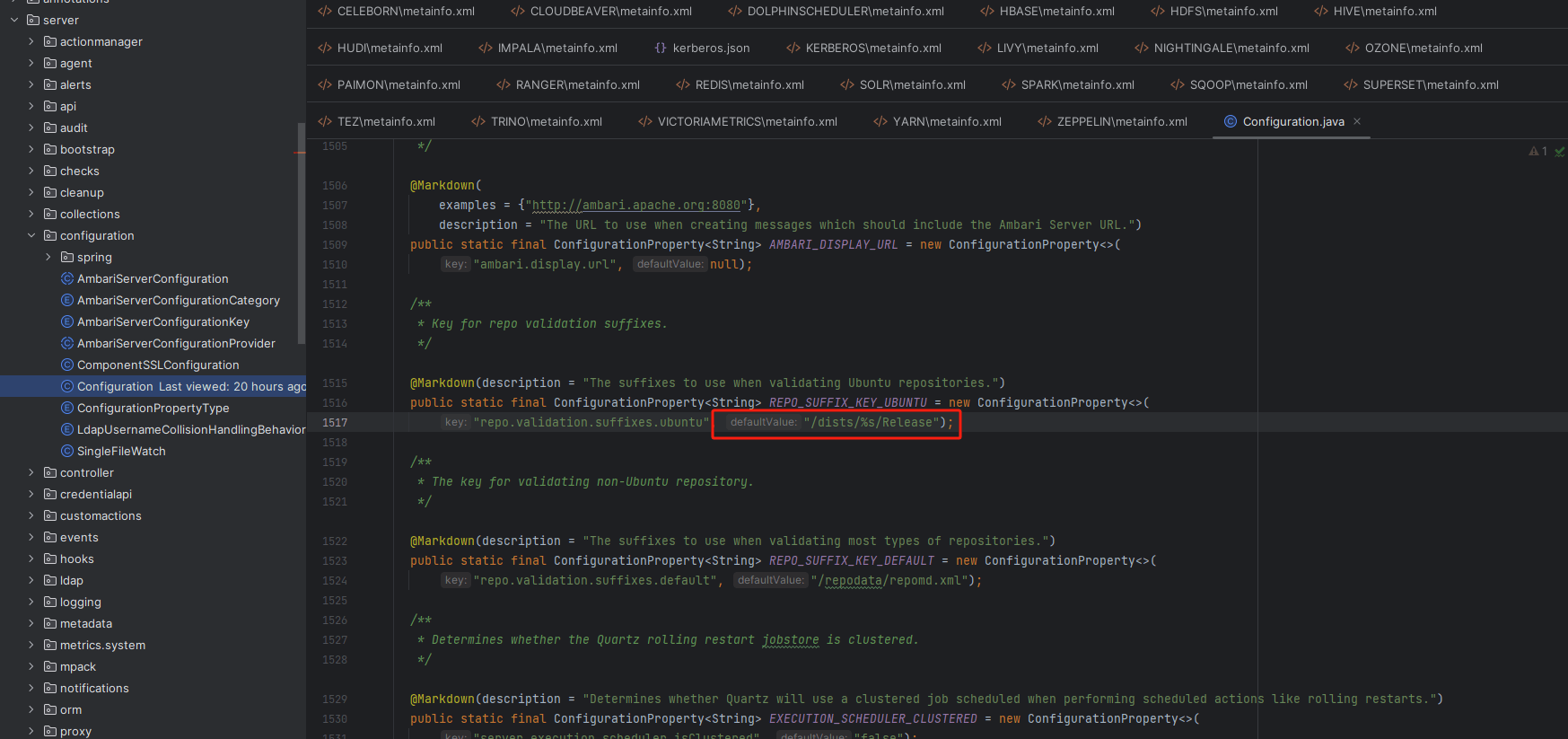
Task: Select the logging package row
Action: (153, 602)
